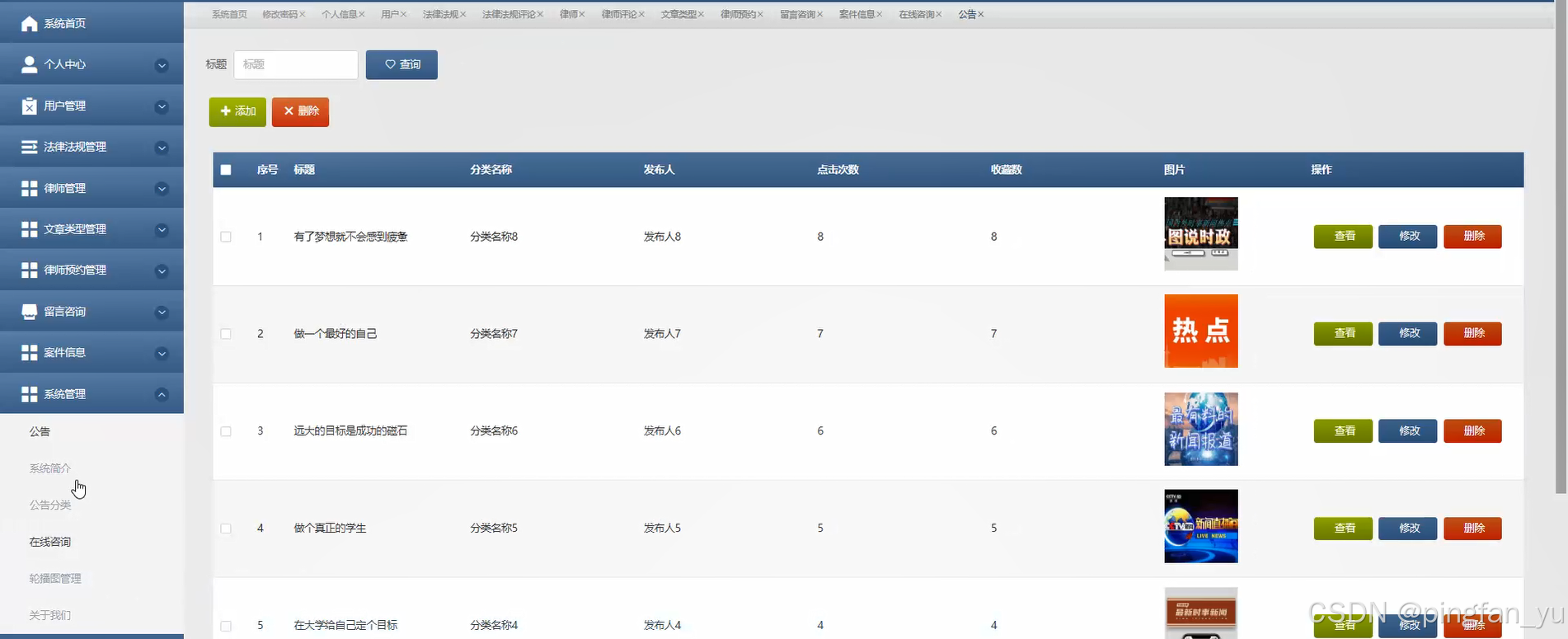Click the 查询 search button
The height and width of the screenshot is (639, 1568).
(x=401, y=65)
